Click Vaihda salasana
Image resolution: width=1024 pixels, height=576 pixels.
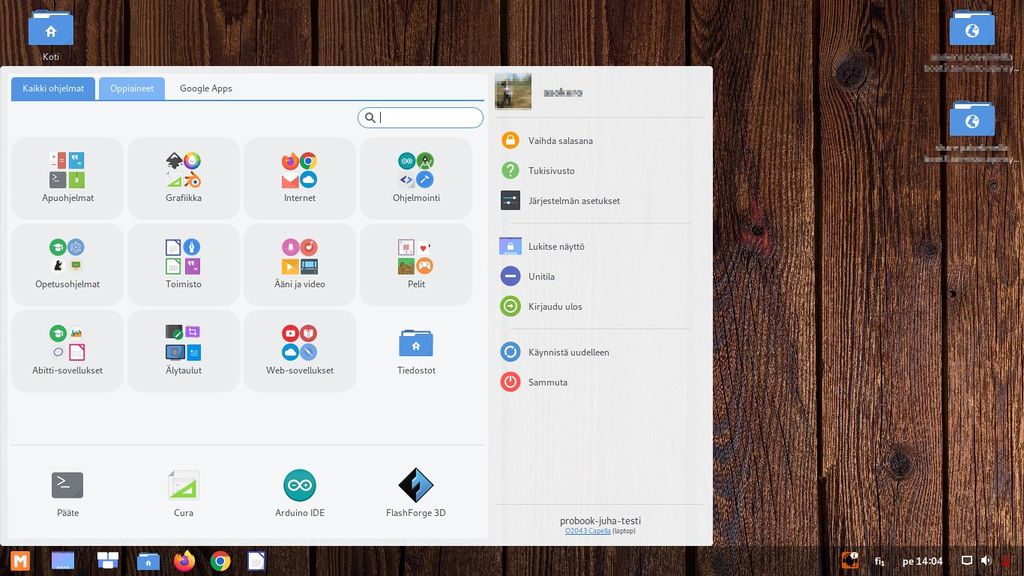point(560,141)
